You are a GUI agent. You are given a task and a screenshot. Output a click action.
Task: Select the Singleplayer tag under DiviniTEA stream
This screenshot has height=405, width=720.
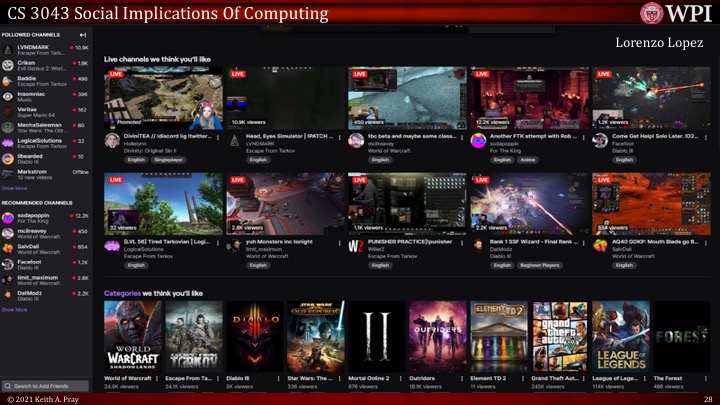click(x=169, y=159)
